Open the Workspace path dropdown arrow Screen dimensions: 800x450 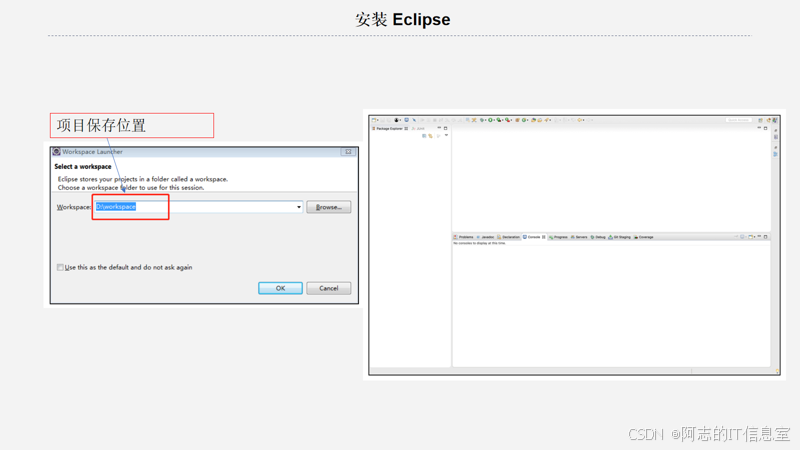(x=299, y=207)
